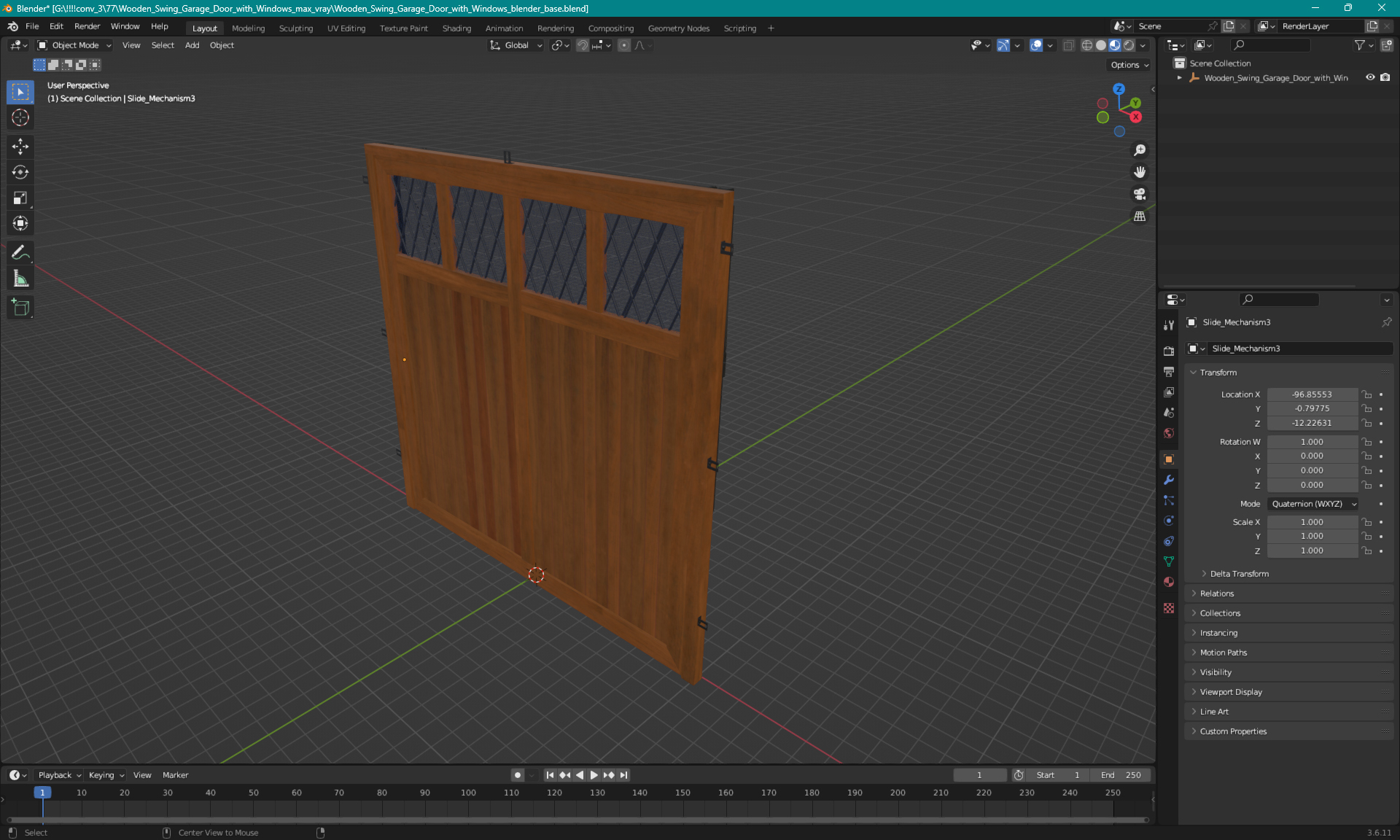Click the Marker menu in timeline

[175, 775]
